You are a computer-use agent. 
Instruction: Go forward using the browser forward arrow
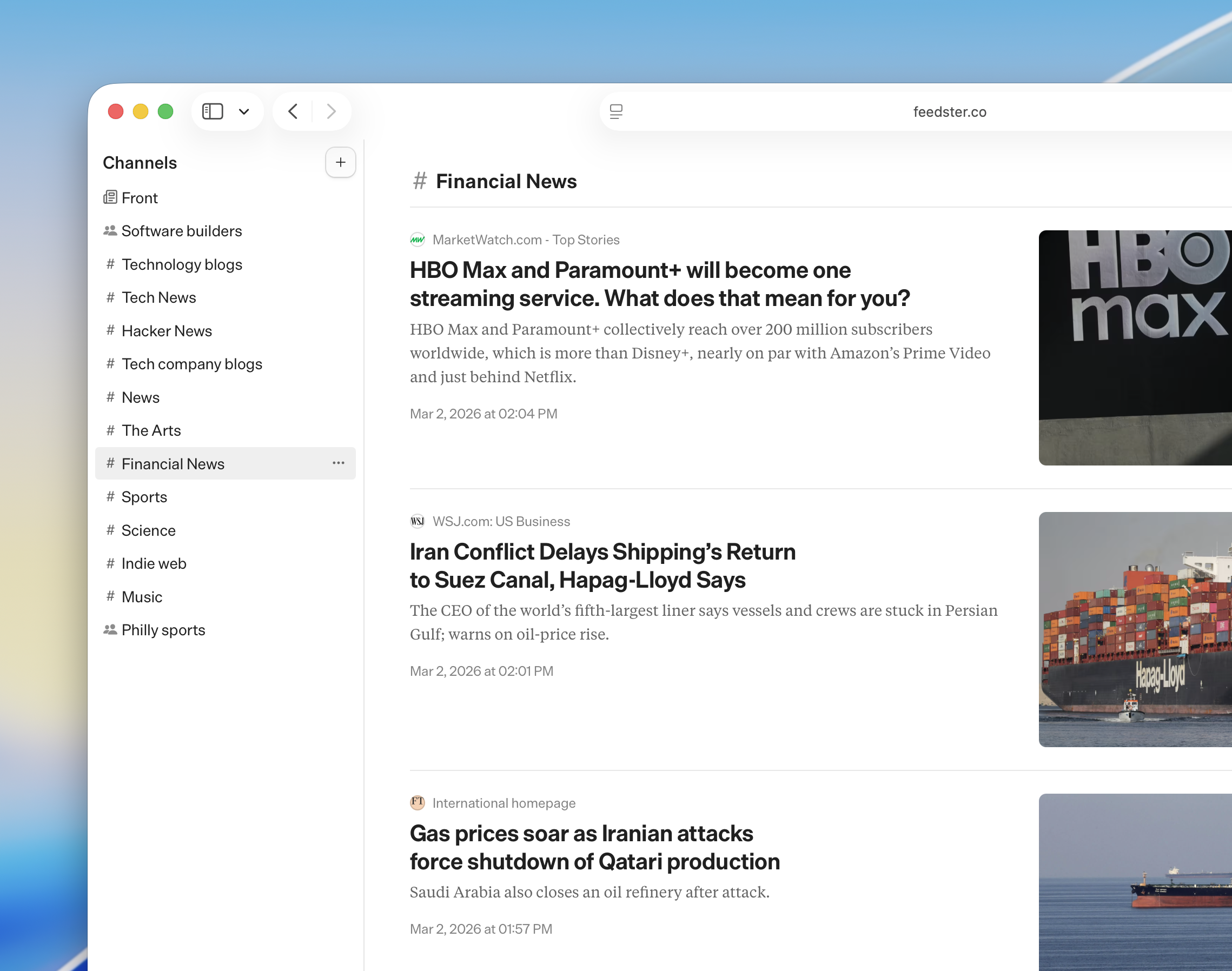pos(331,111)
